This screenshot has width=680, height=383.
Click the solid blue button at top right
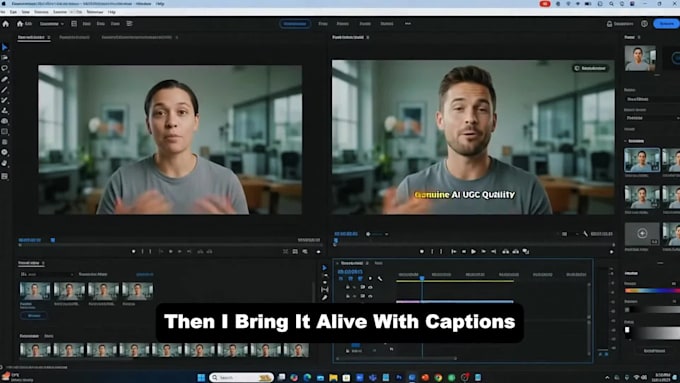[x=667, y=23]
